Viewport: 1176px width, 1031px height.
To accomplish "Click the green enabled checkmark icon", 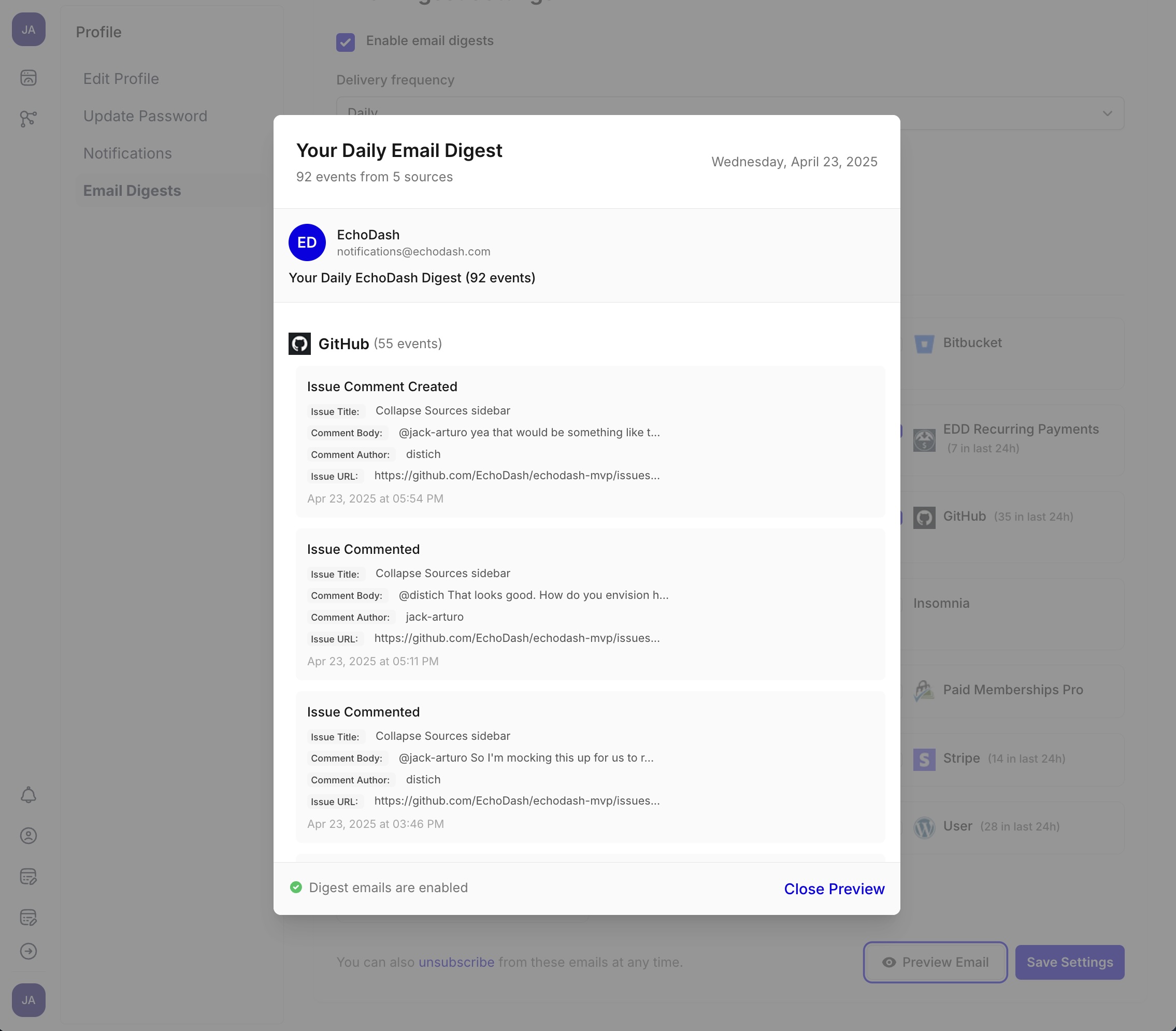I will coord(296,887).
